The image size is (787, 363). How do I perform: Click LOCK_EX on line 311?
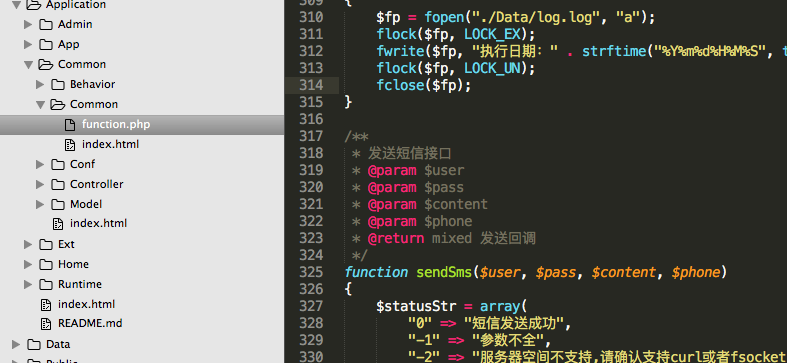[x=492, y=35]
